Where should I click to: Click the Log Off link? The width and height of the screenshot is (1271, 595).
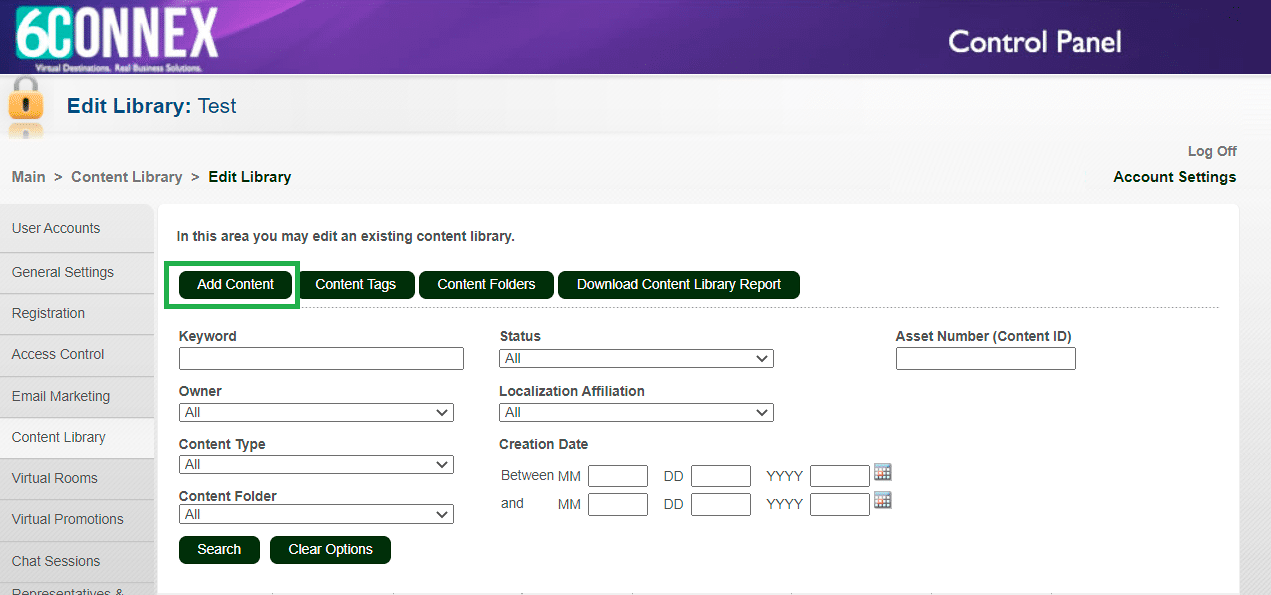click(1212, 151)
